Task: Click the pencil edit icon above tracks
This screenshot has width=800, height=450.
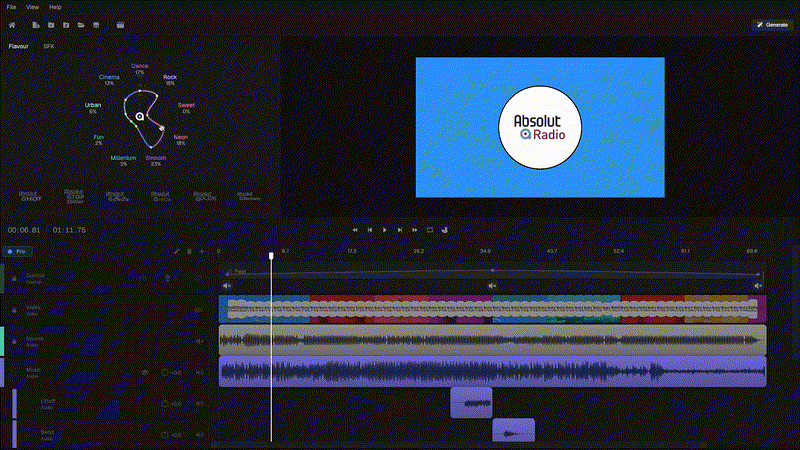Action: 176,252
